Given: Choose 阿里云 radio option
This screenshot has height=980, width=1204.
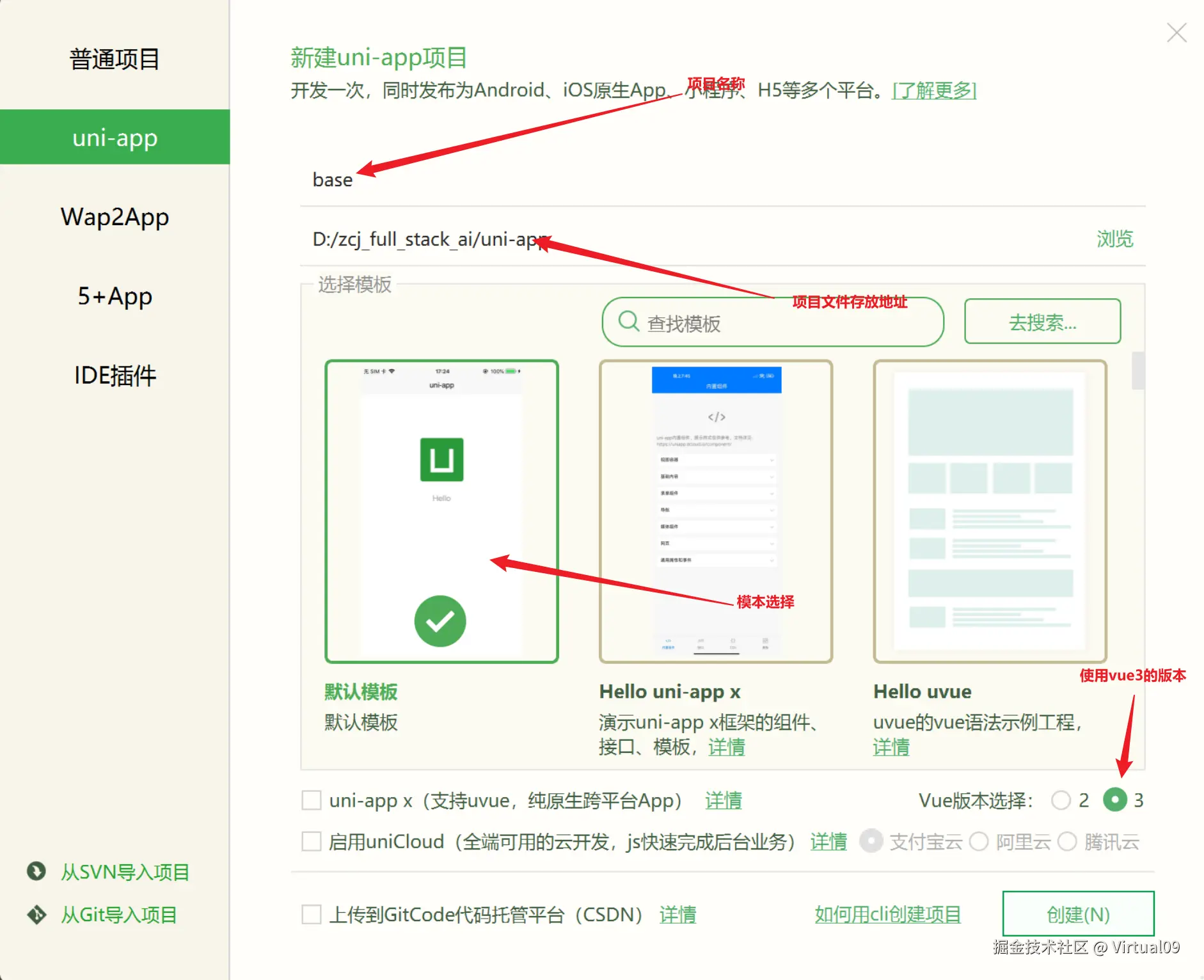Looking at the screenshot, I should [x=979, y=841].
